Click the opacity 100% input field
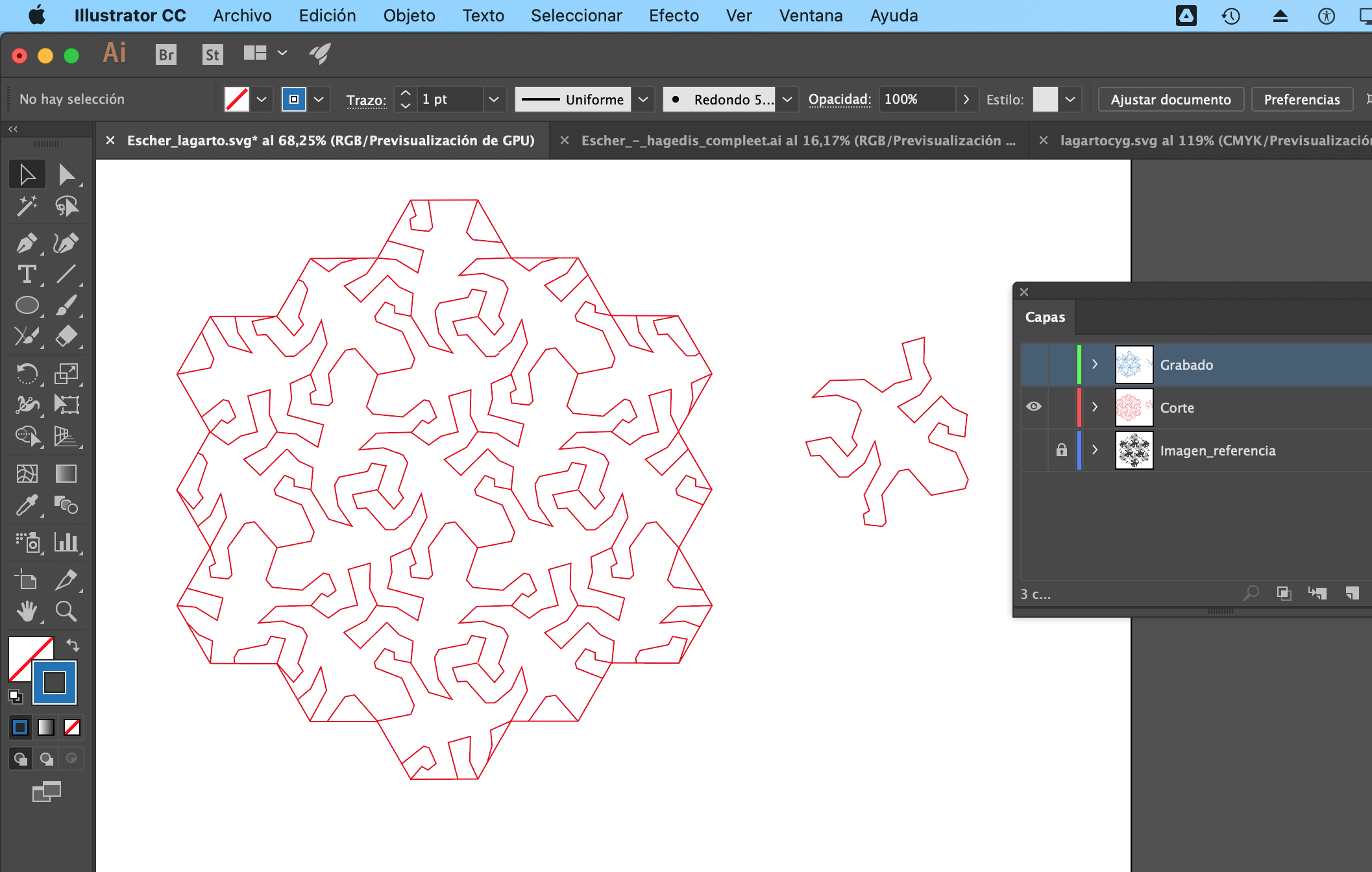 pyautogui.click(x=917, y=99)
